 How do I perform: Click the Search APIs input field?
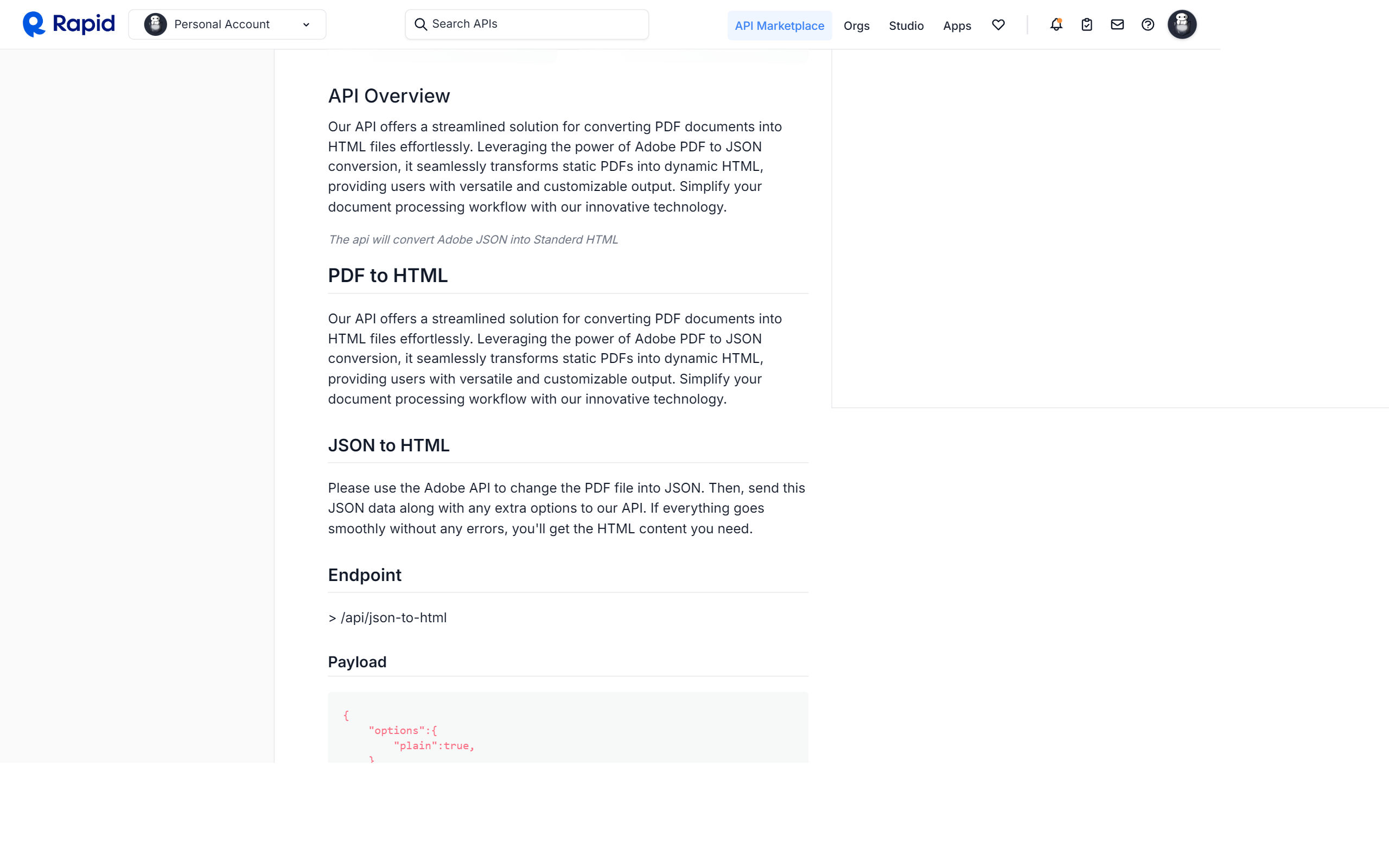click(x=526, y=23)
